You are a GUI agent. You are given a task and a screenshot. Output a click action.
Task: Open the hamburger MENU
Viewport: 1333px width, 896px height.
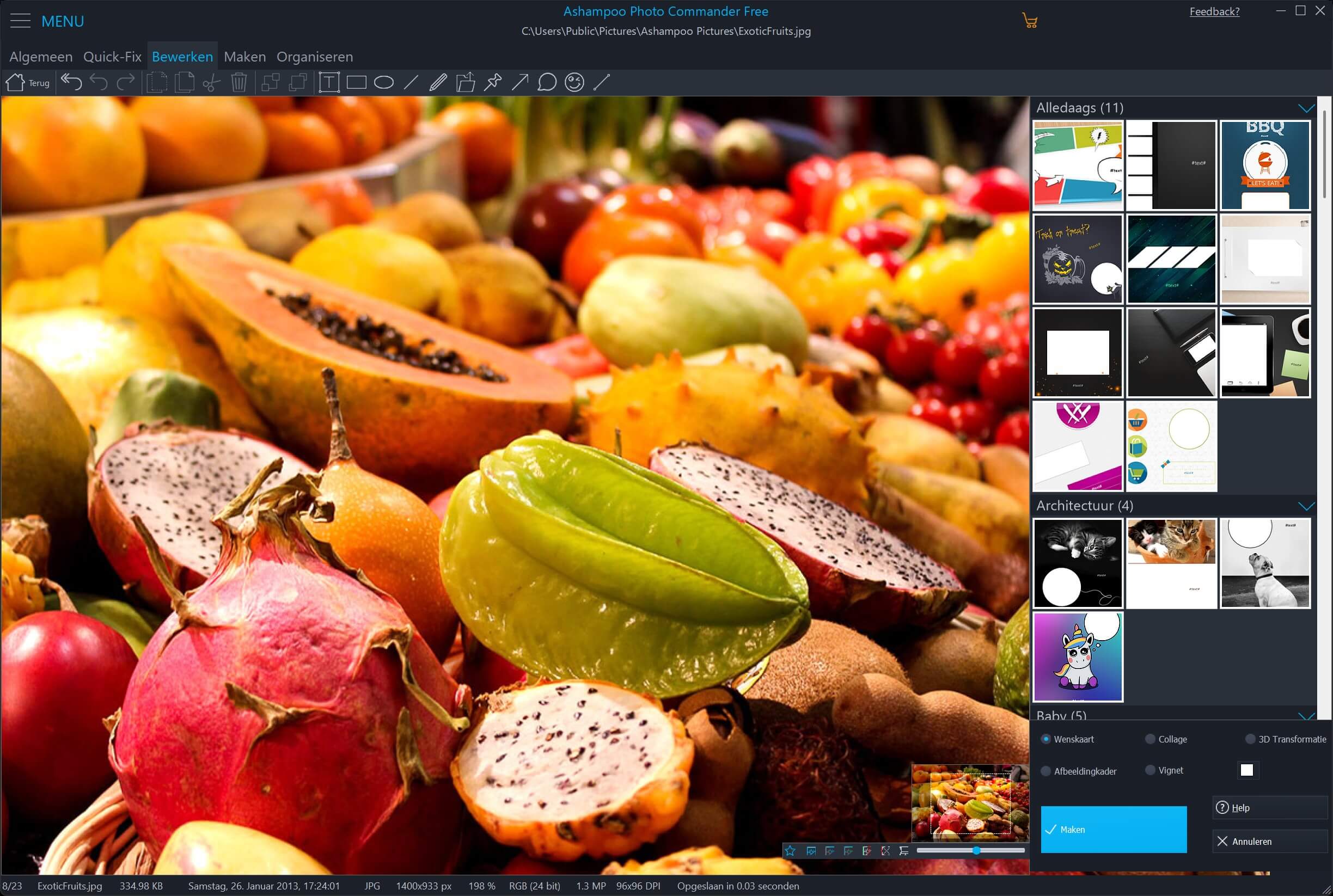[21, 21]
